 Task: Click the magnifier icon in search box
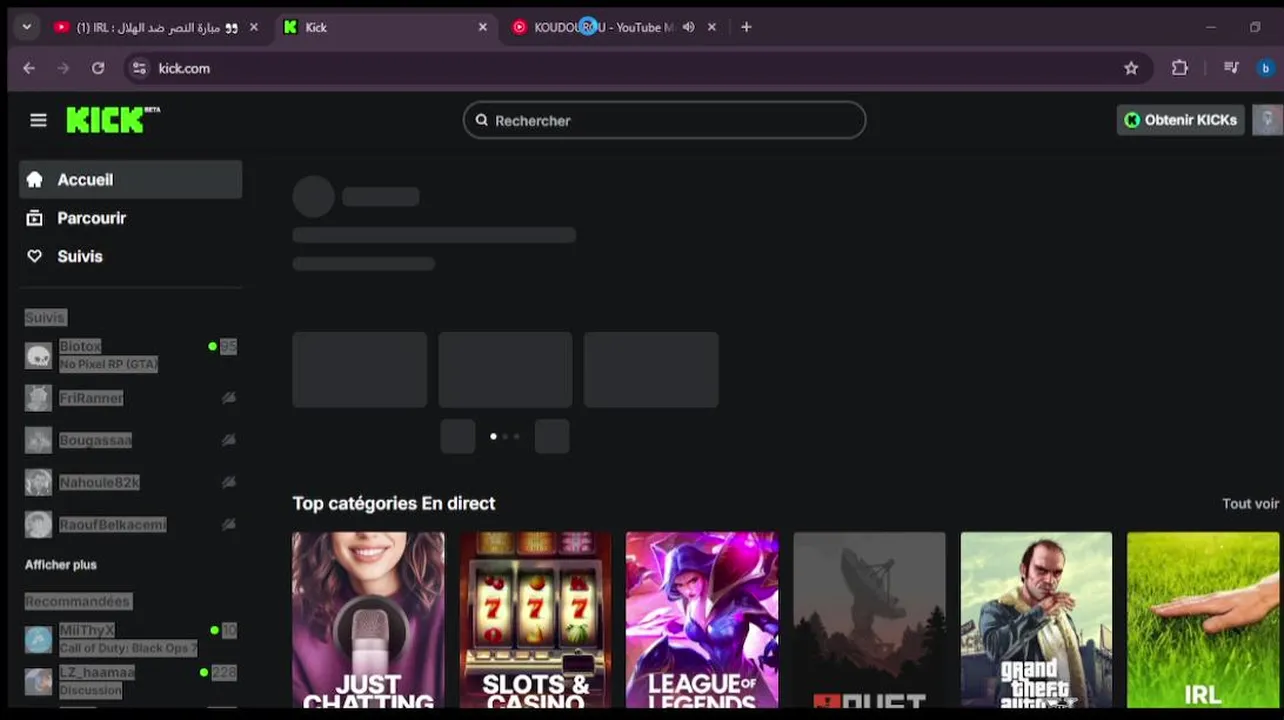tap(482, 120)
